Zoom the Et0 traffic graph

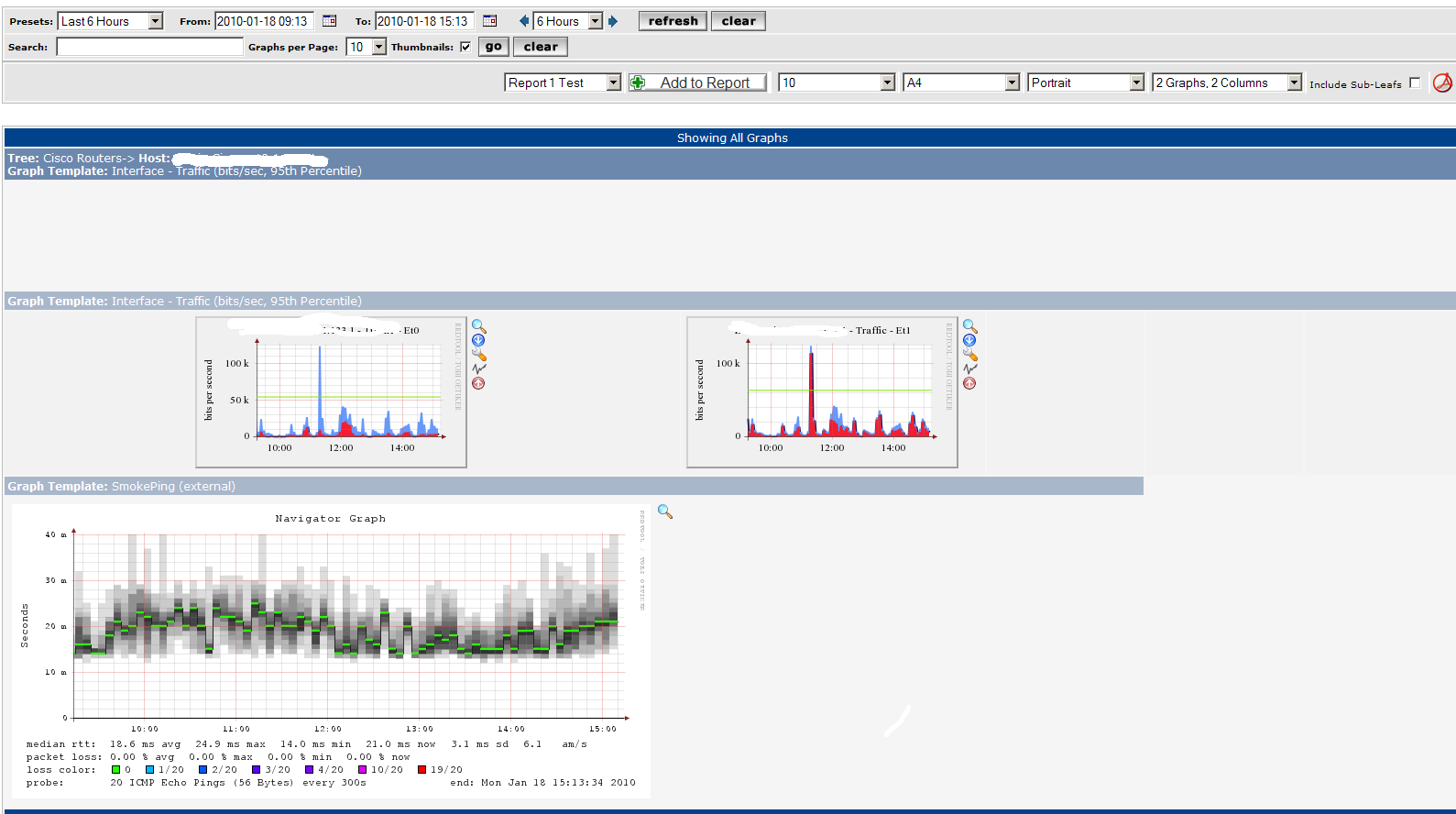(x=479, y=326)
